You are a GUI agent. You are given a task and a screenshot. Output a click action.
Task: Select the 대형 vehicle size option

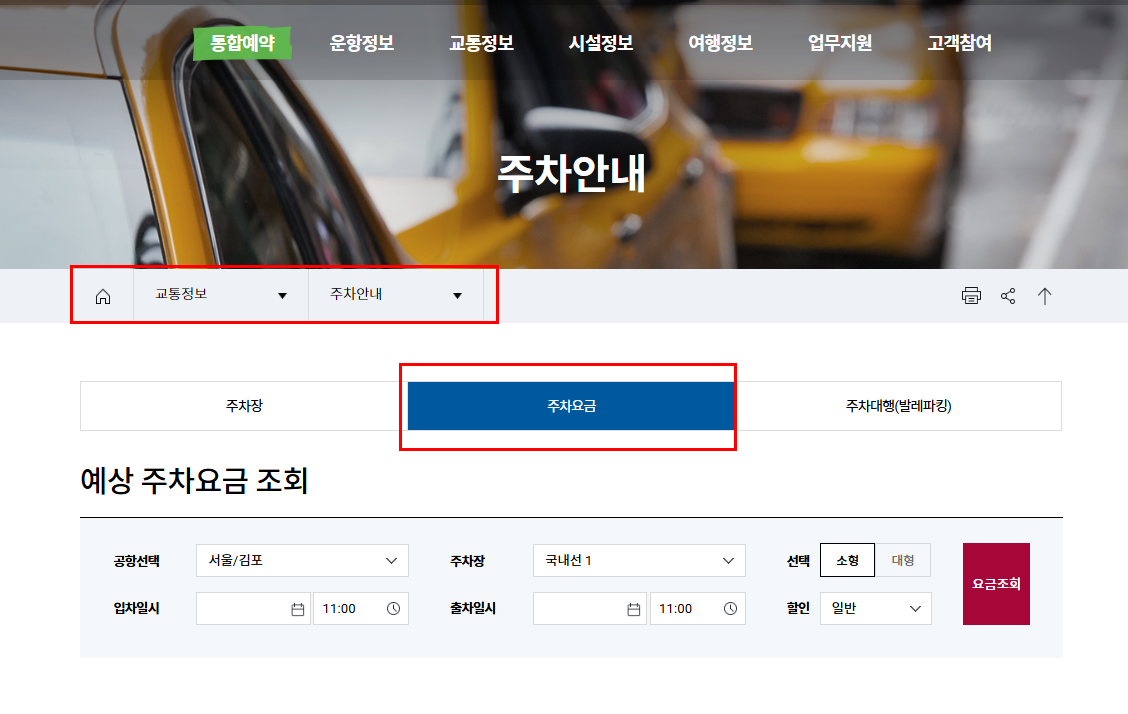coord(904,560)
